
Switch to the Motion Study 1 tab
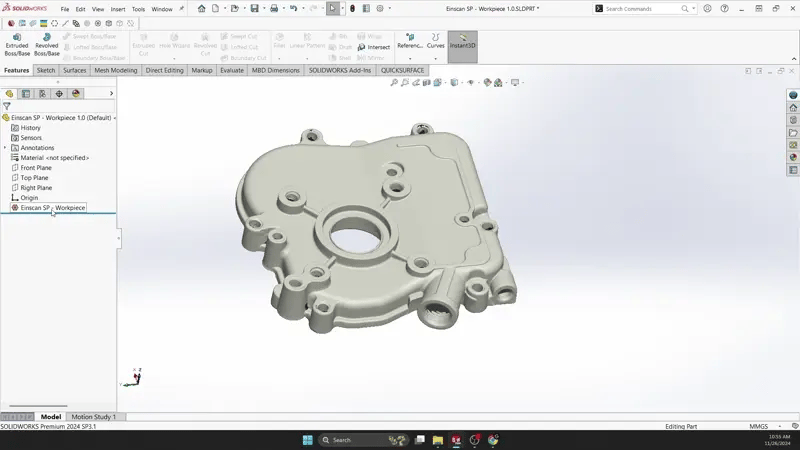pyautogui.click(x=93, y=417)
